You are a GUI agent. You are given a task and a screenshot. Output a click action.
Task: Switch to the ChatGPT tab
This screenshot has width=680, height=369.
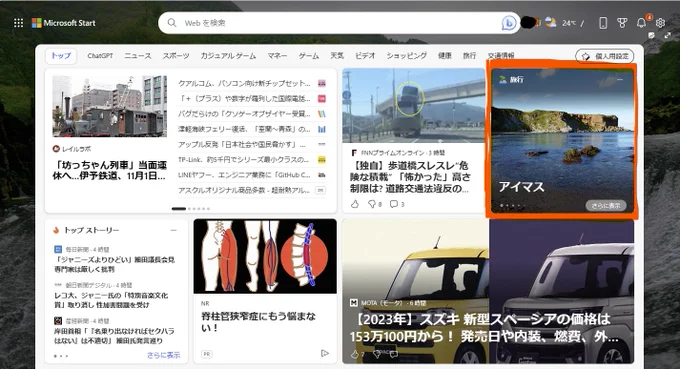(100, 56)
